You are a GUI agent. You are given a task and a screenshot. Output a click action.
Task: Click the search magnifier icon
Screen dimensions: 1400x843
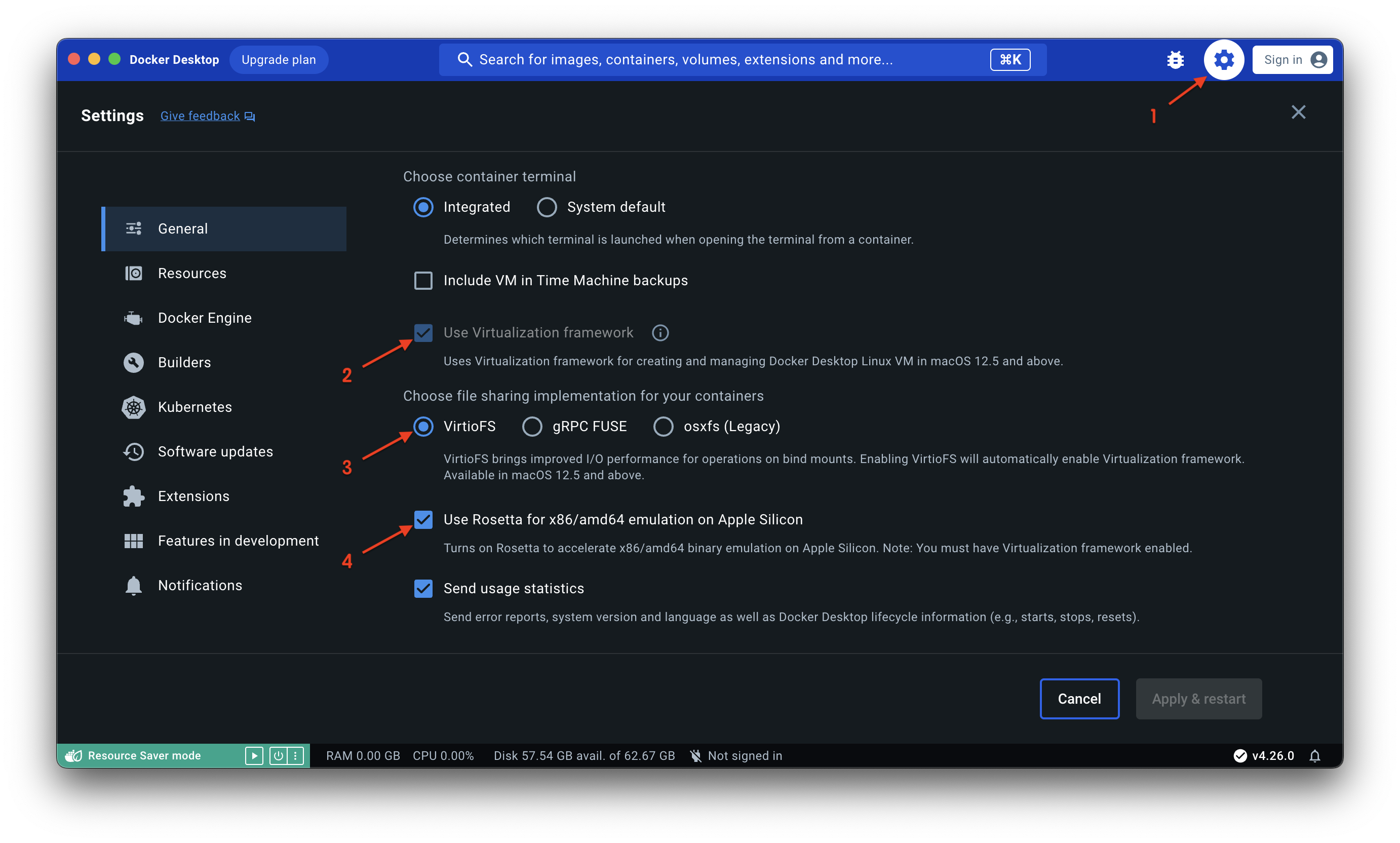[464, 60]
